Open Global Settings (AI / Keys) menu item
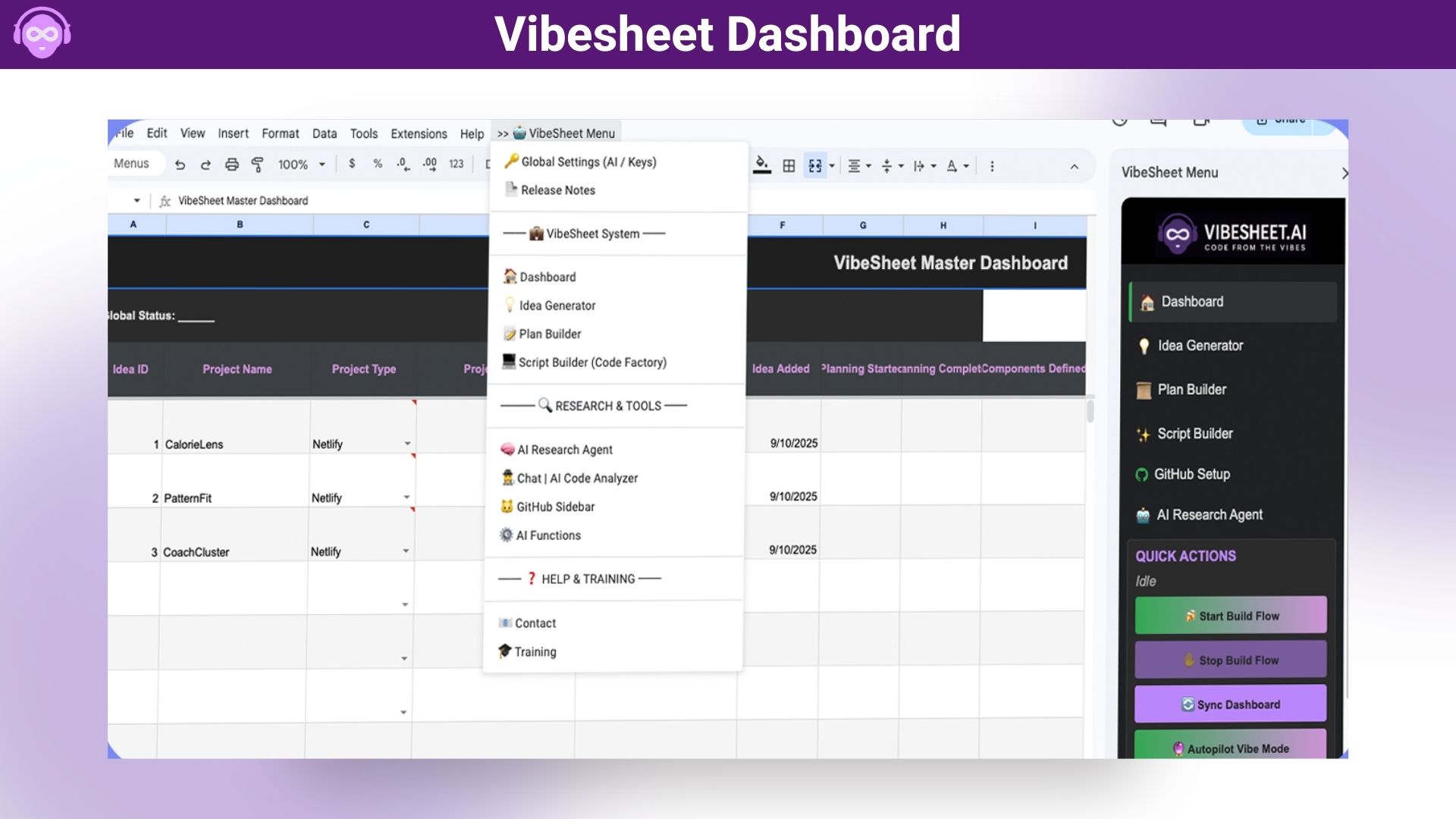Image resolution: width=1456 pixels, height=819 pixels. click(x=588, y=162)
